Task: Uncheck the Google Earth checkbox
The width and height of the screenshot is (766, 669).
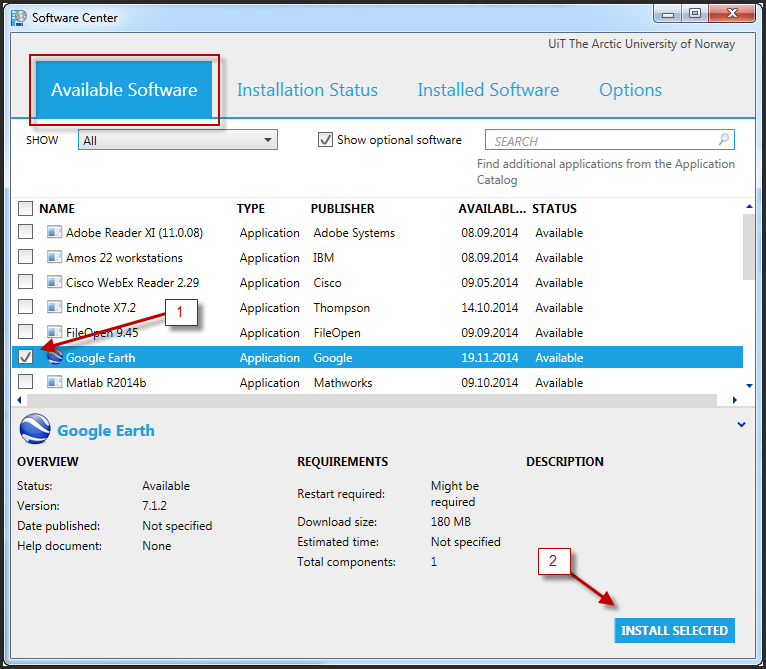Action: click(26, 357)
